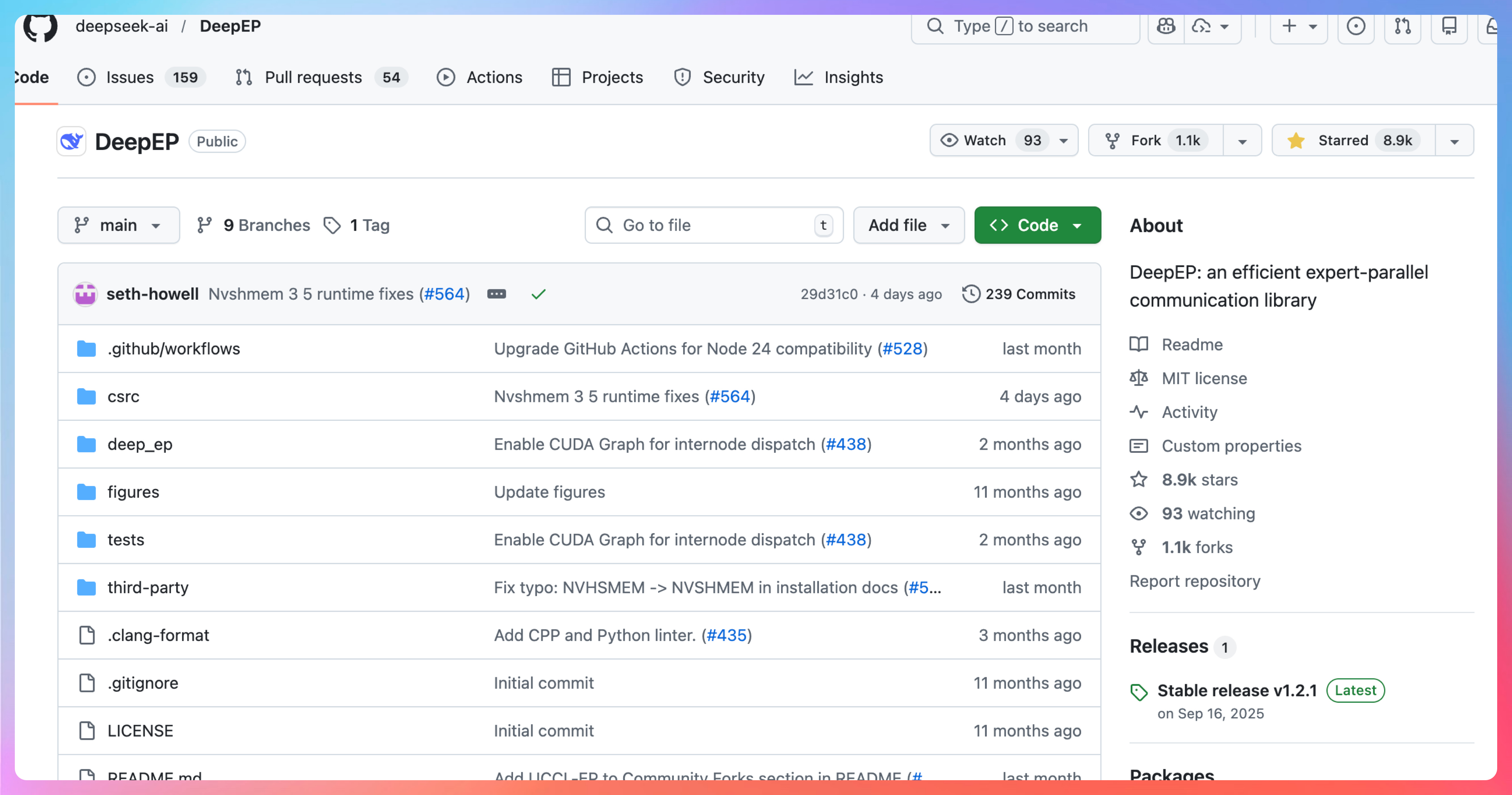Screen dimensions: 1512x795
Task: Open the Insights tab
Action: click(852, 77)
